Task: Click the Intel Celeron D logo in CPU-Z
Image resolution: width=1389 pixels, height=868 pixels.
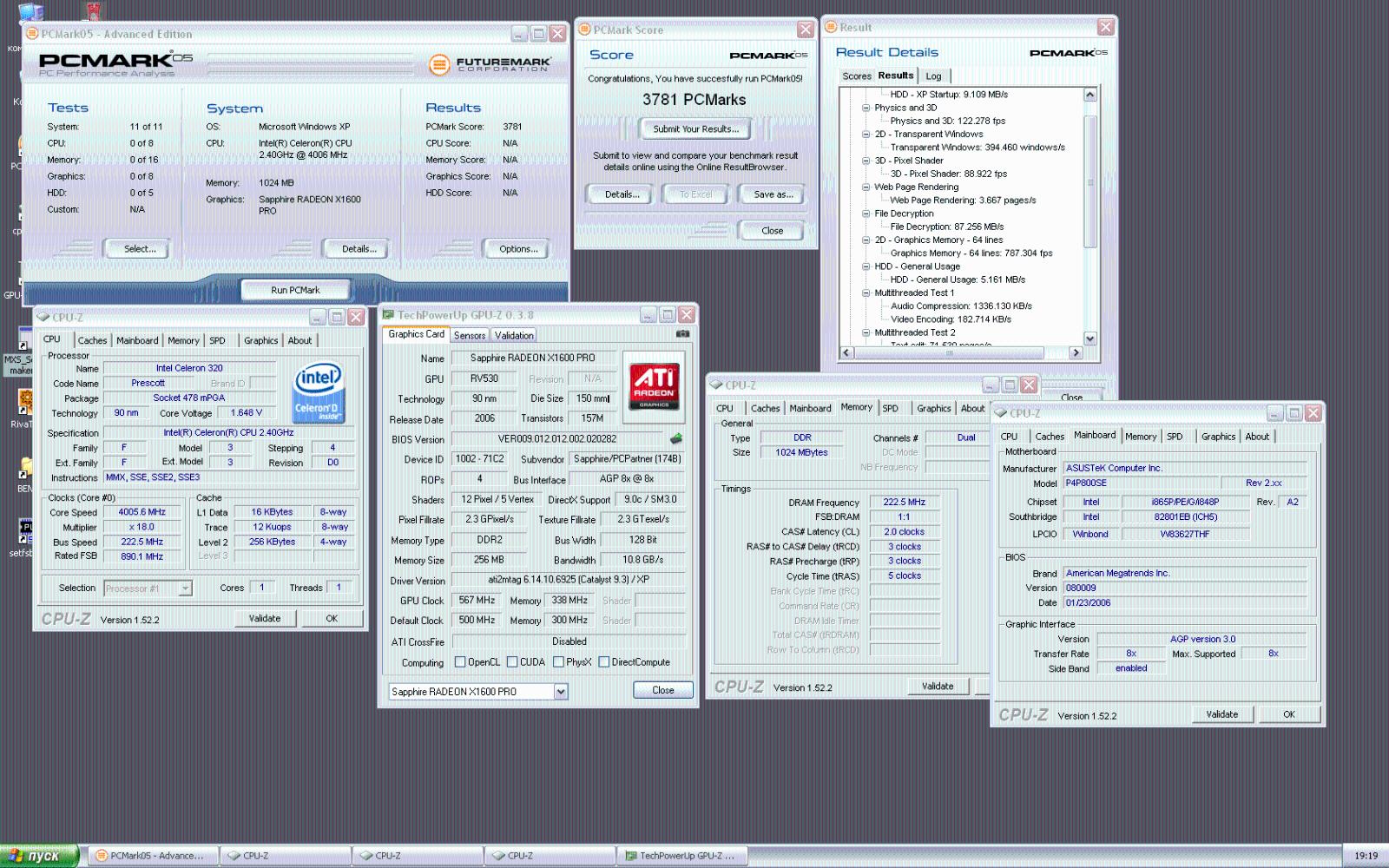Action: (319, 392)
